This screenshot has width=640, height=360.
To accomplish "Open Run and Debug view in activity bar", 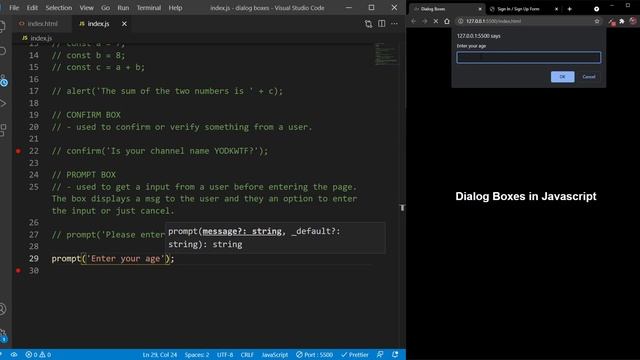I will point(3,103).
